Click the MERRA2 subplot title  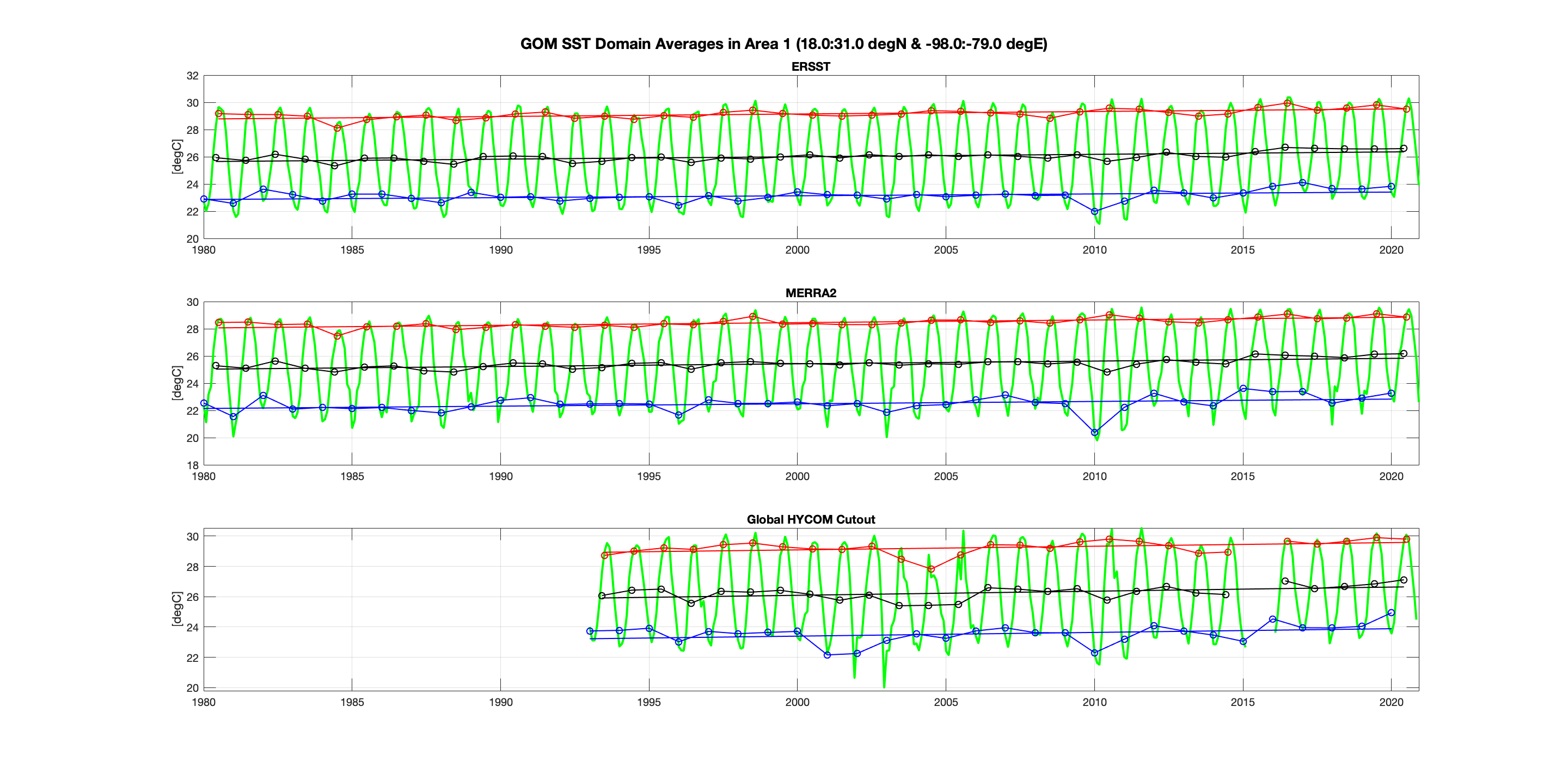coord(810,293)
